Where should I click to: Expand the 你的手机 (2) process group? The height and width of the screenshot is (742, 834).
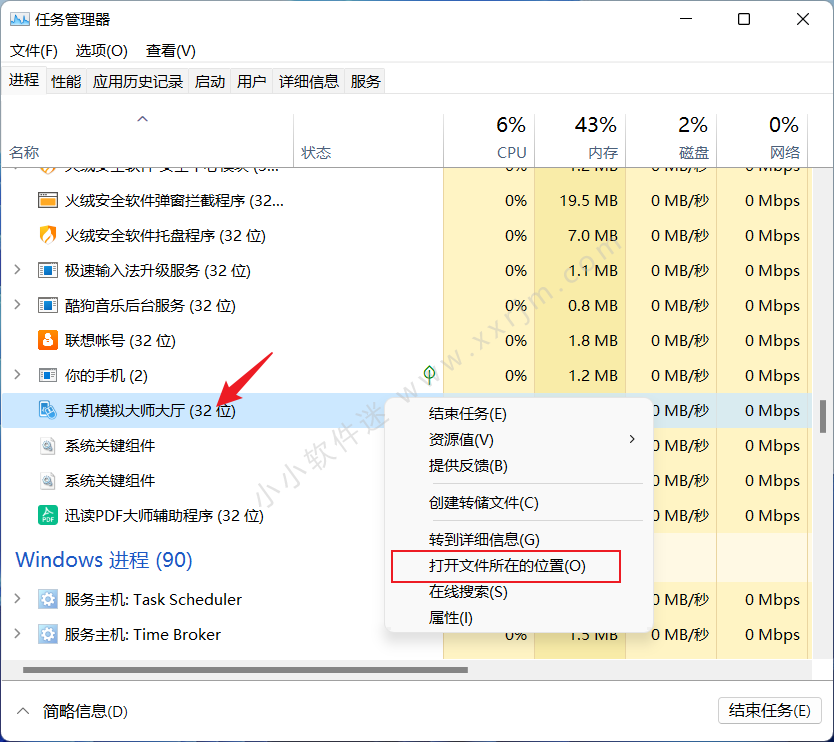pos(18,374)
